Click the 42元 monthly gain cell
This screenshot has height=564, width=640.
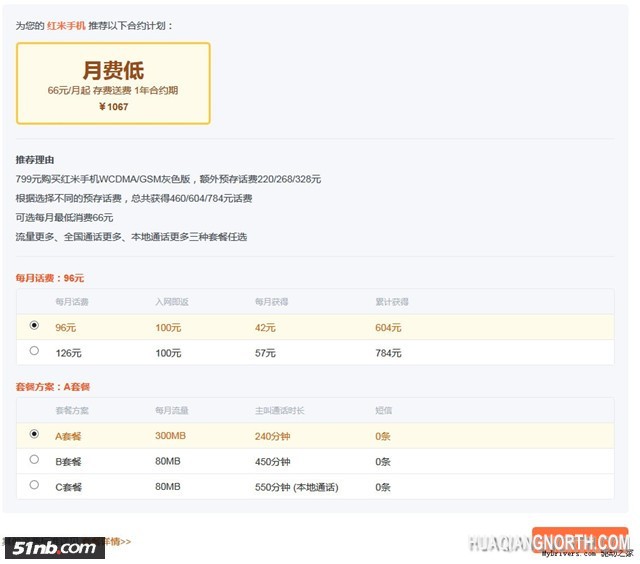point(265,328)
